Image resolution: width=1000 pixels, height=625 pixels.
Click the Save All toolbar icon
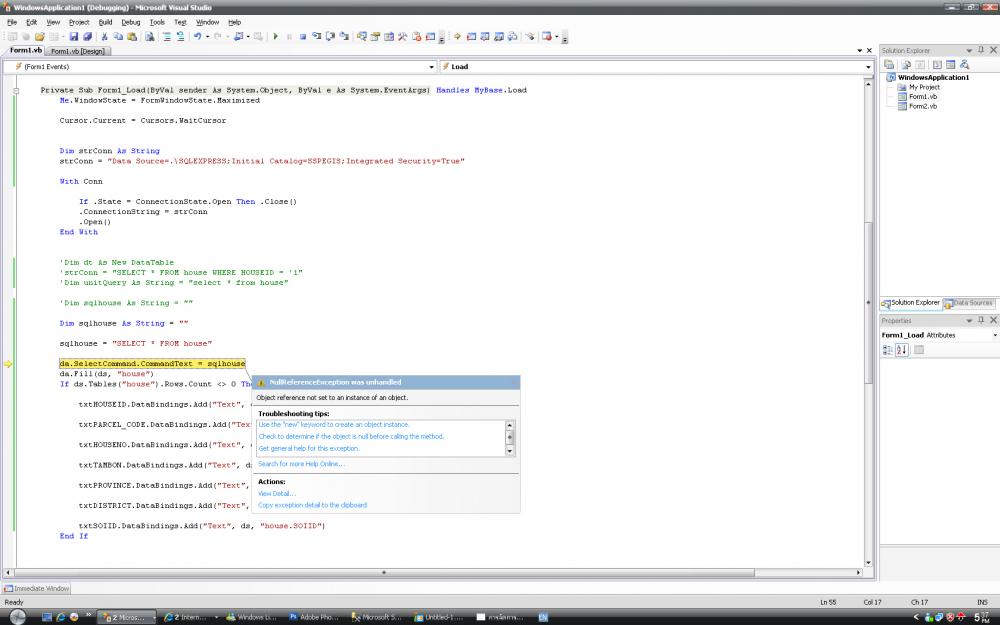87,37
